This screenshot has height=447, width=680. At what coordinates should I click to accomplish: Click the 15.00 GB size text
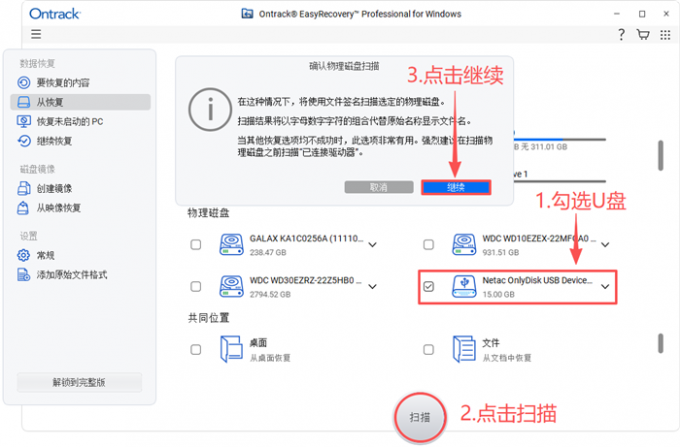click(499, 294)
